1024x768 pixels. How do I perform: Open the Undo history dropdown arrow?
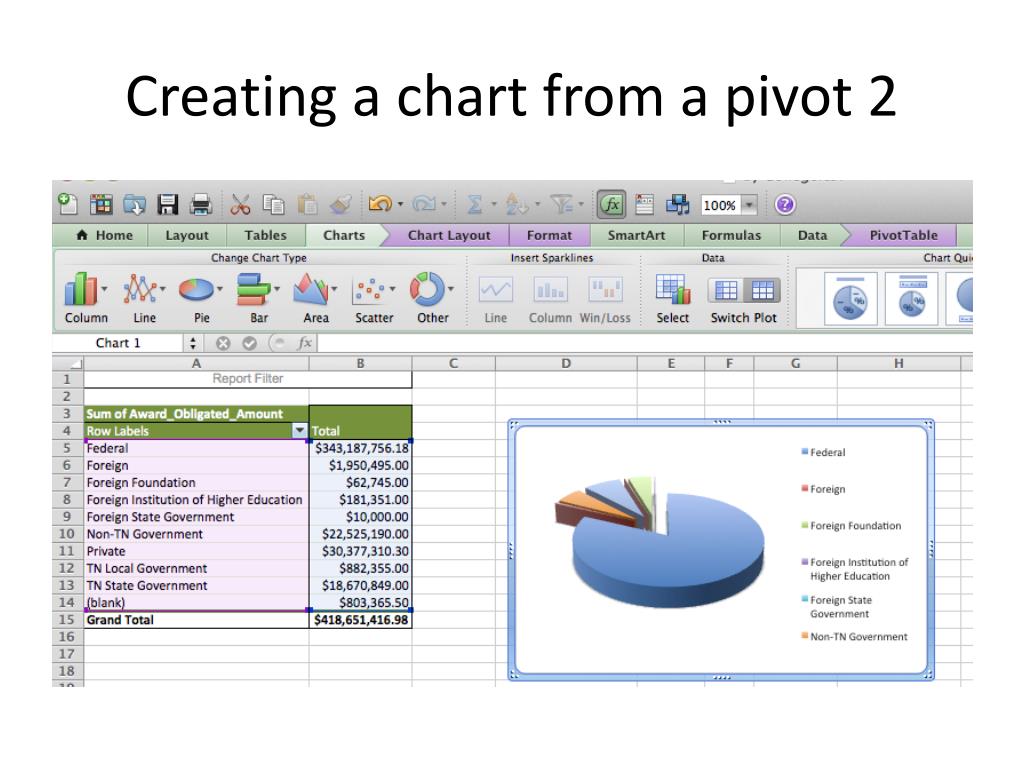(x=400, y=204)
